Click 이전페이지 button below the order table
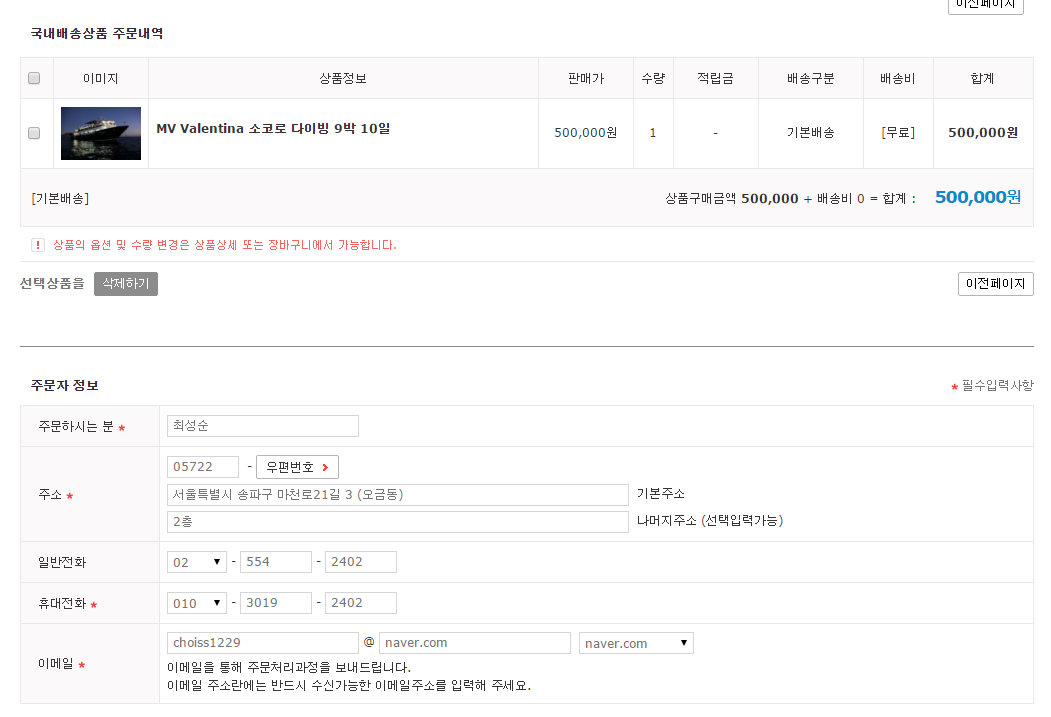Viewport: 1051px width, 717px height. [x=995, y=284]
